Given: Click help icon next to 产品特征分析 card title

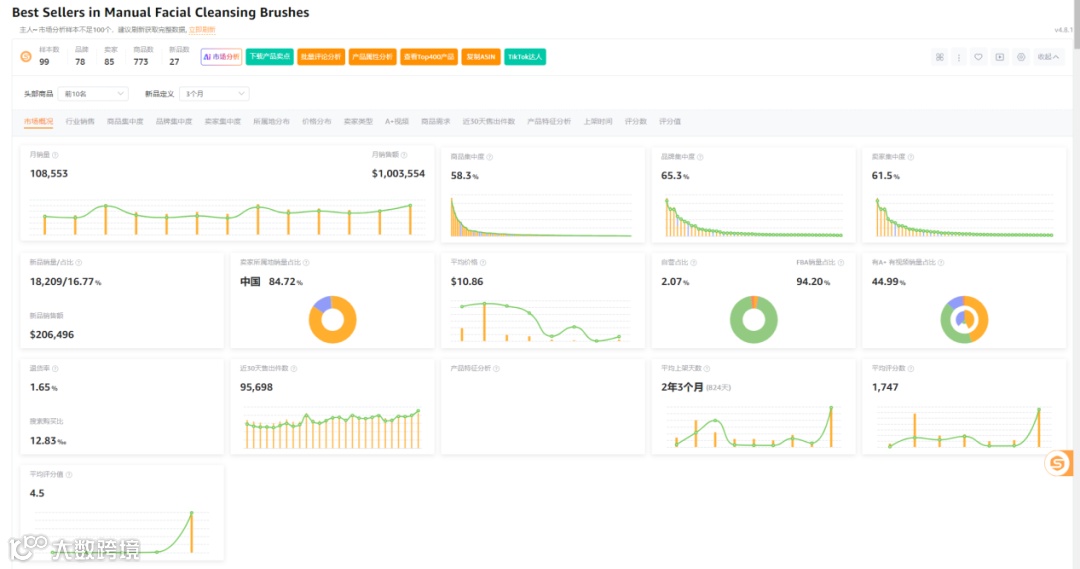Looking at the screenshot, I should [x=497, y=369].
